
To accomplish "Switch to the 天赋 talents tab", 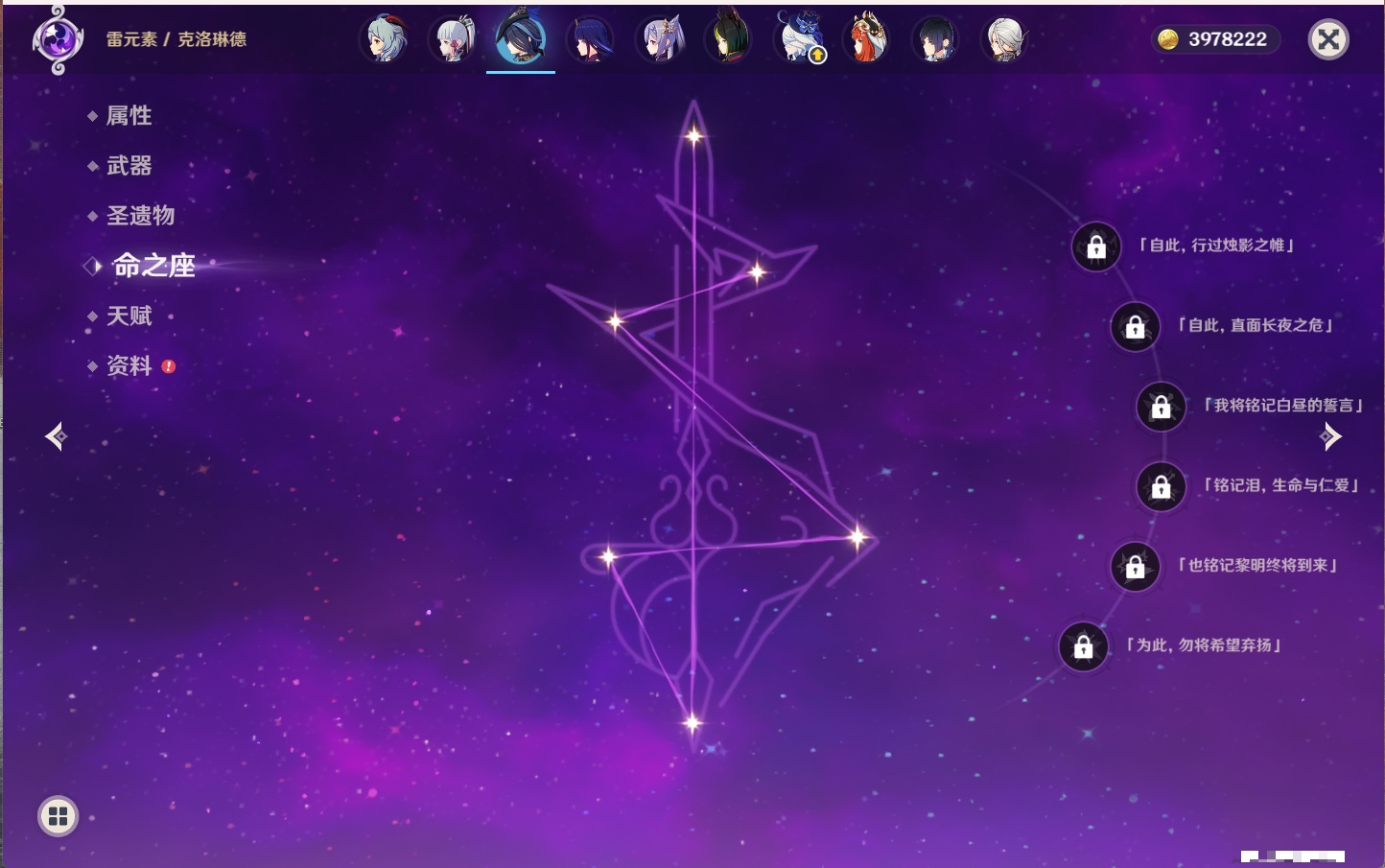I will [x=129, y=317].
